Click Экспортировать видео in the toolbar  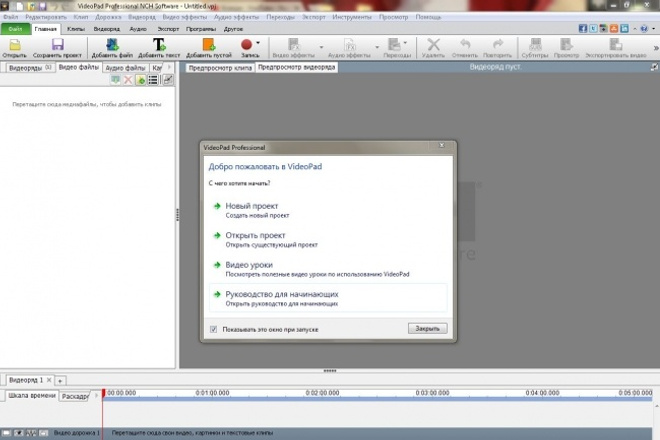[615, 48]
